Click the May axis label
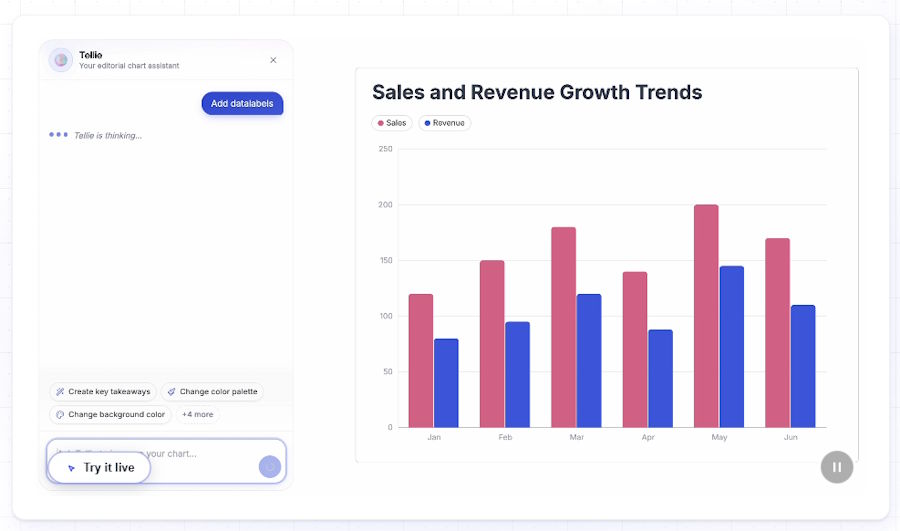Screen dimensions: 900x531 [719, 437]
